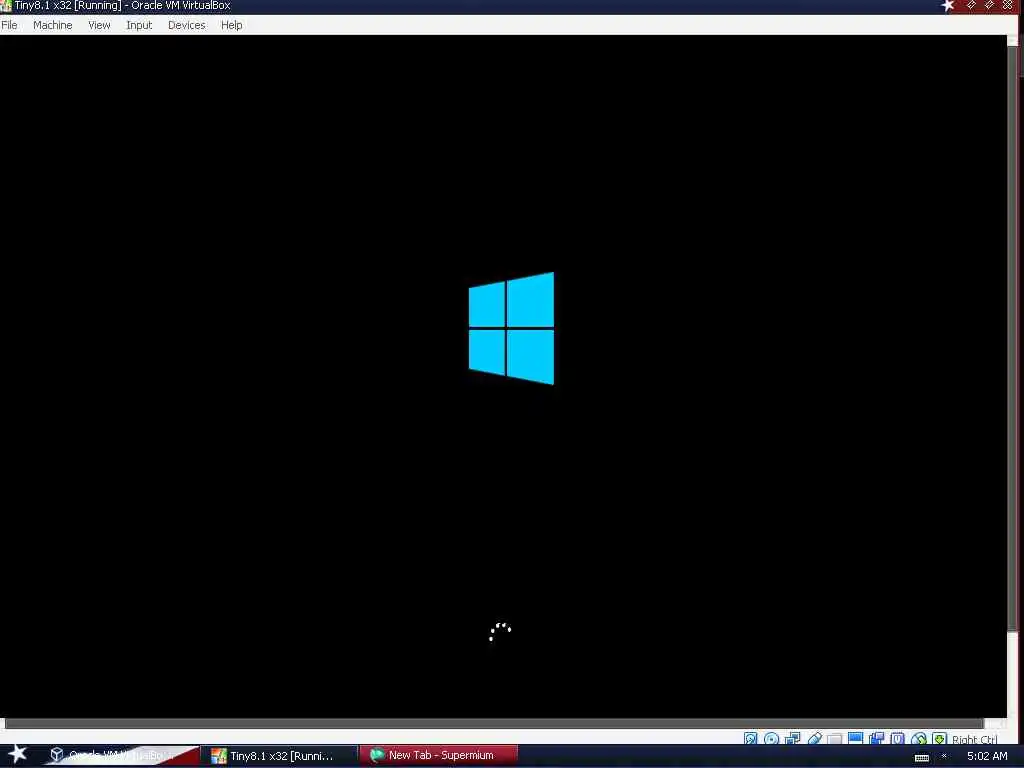The height and width of the screenshot is (768, 1024).
Task: Open the View menu
Action: [99, 25]
